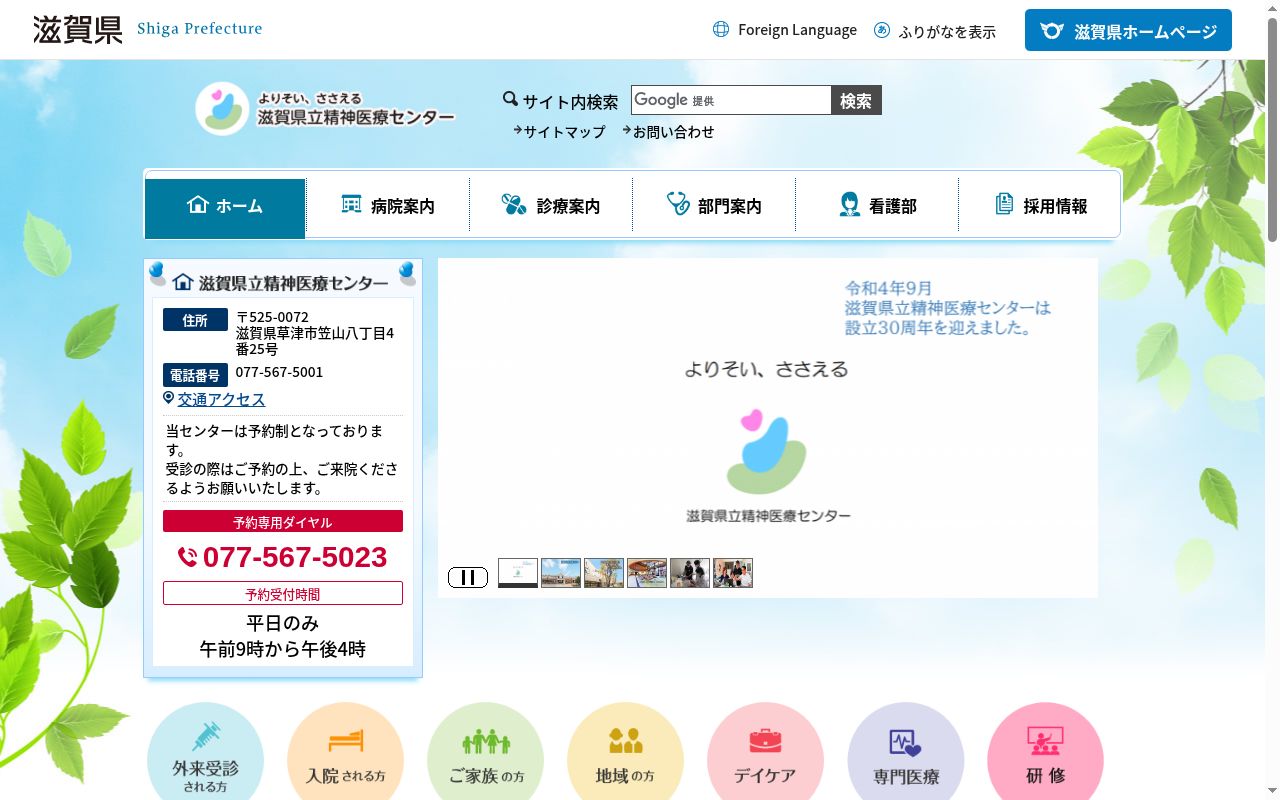This screenshot has width=1280, height=800.
Task: Select the sixth slideshow thumbnail
Action: pos(733,573)
